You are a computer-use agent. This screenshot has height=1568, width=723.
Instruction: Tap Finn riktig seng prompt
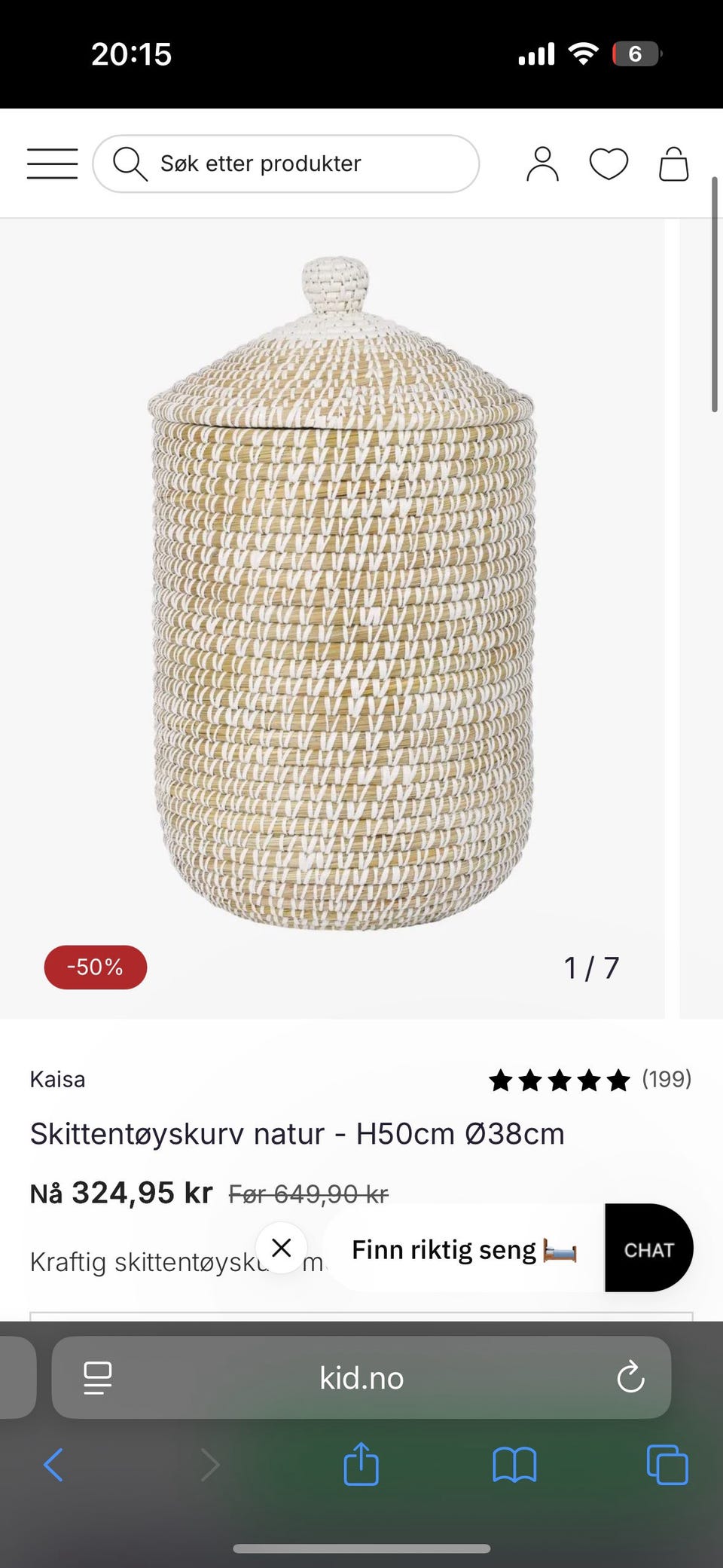pyautogui.click(x=464, y=1249)
